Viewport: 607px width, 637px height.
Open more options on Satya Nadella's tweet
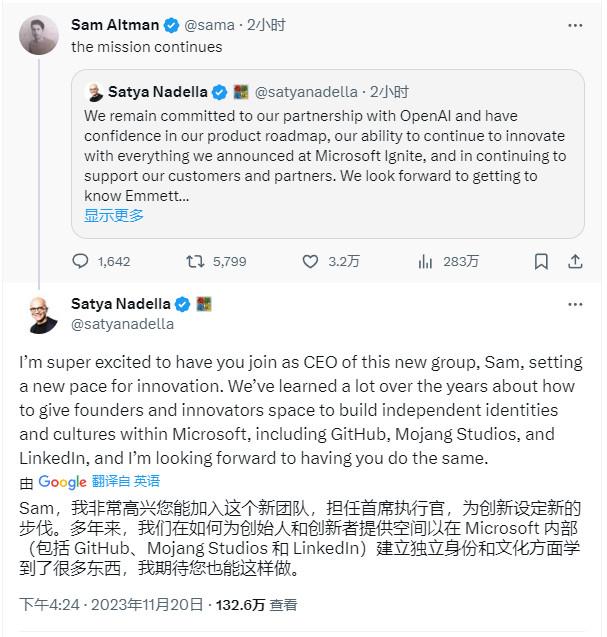(575, 304)
